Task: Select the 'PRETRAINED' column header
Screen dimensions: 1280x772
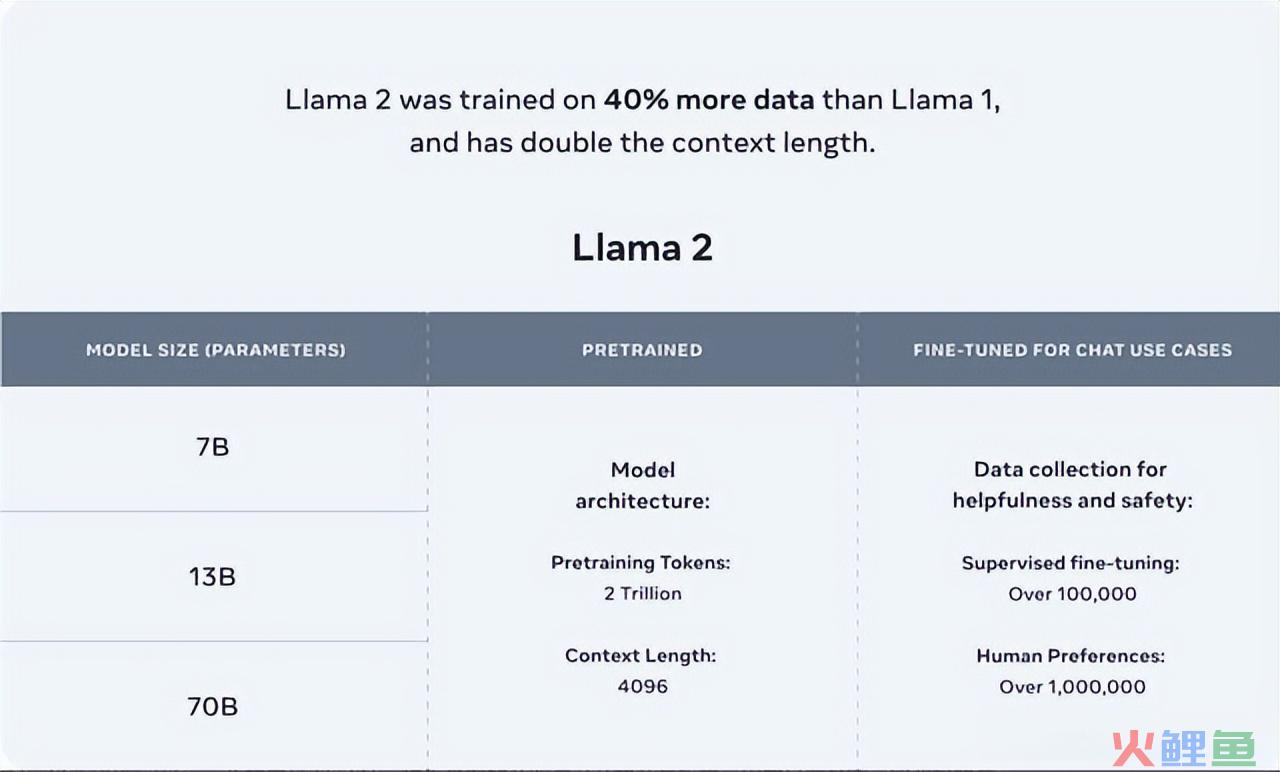Action: tap(642, 350)
